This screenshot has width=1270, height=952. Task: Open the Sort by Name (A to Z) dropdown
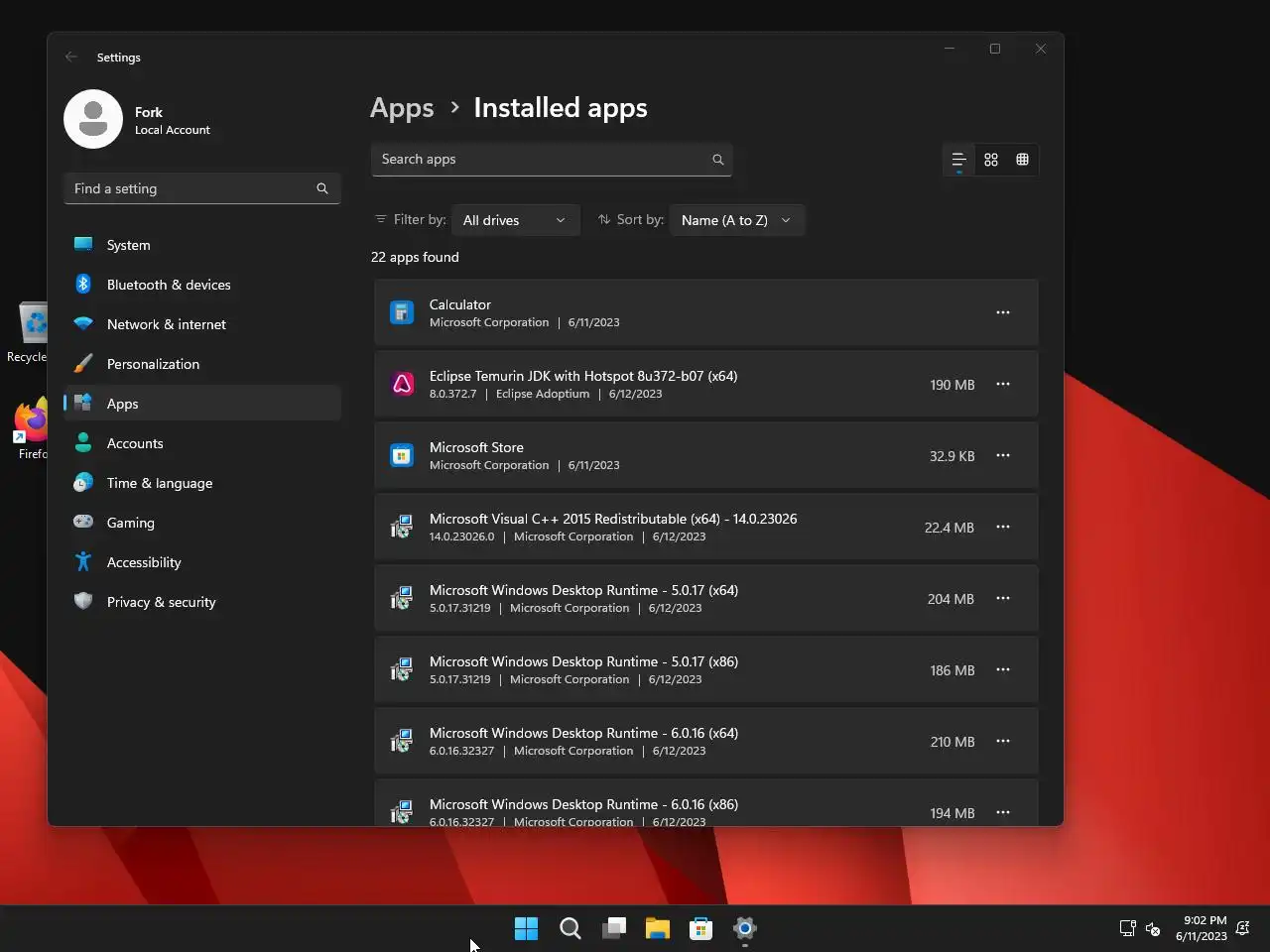(x=736, y=220)
